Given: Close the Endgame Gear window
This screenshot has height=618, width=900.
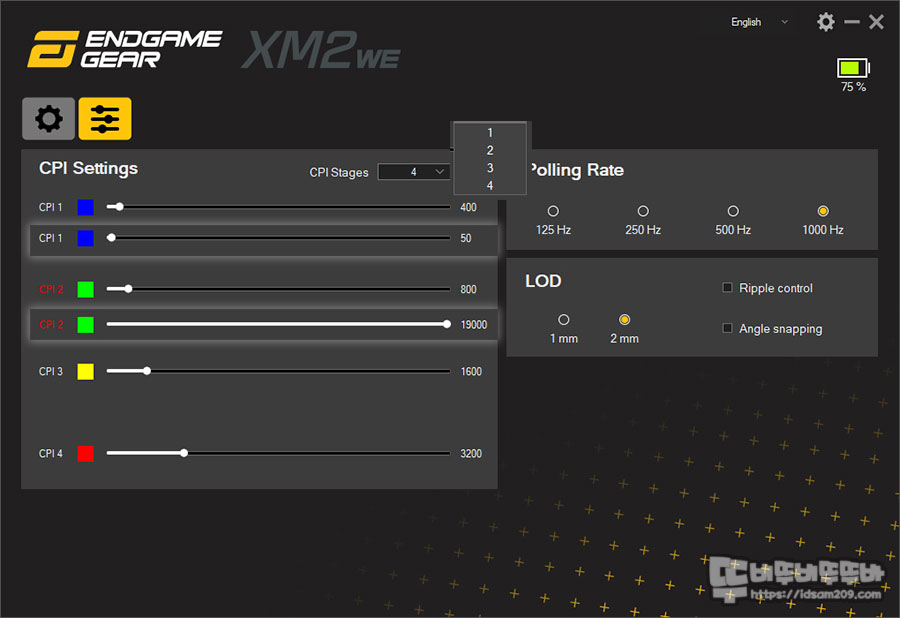Looking at the screenshot, I should (876, 22).
